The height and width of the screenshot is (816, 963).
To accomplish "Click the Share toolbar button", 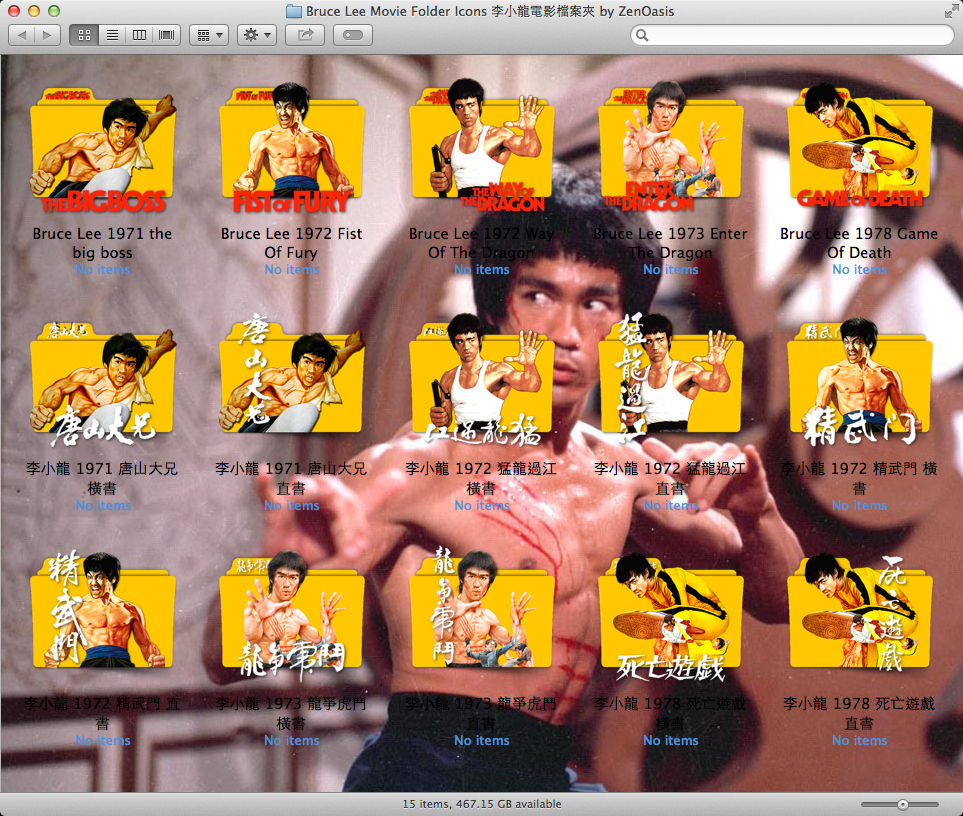I will coord(305,35).
